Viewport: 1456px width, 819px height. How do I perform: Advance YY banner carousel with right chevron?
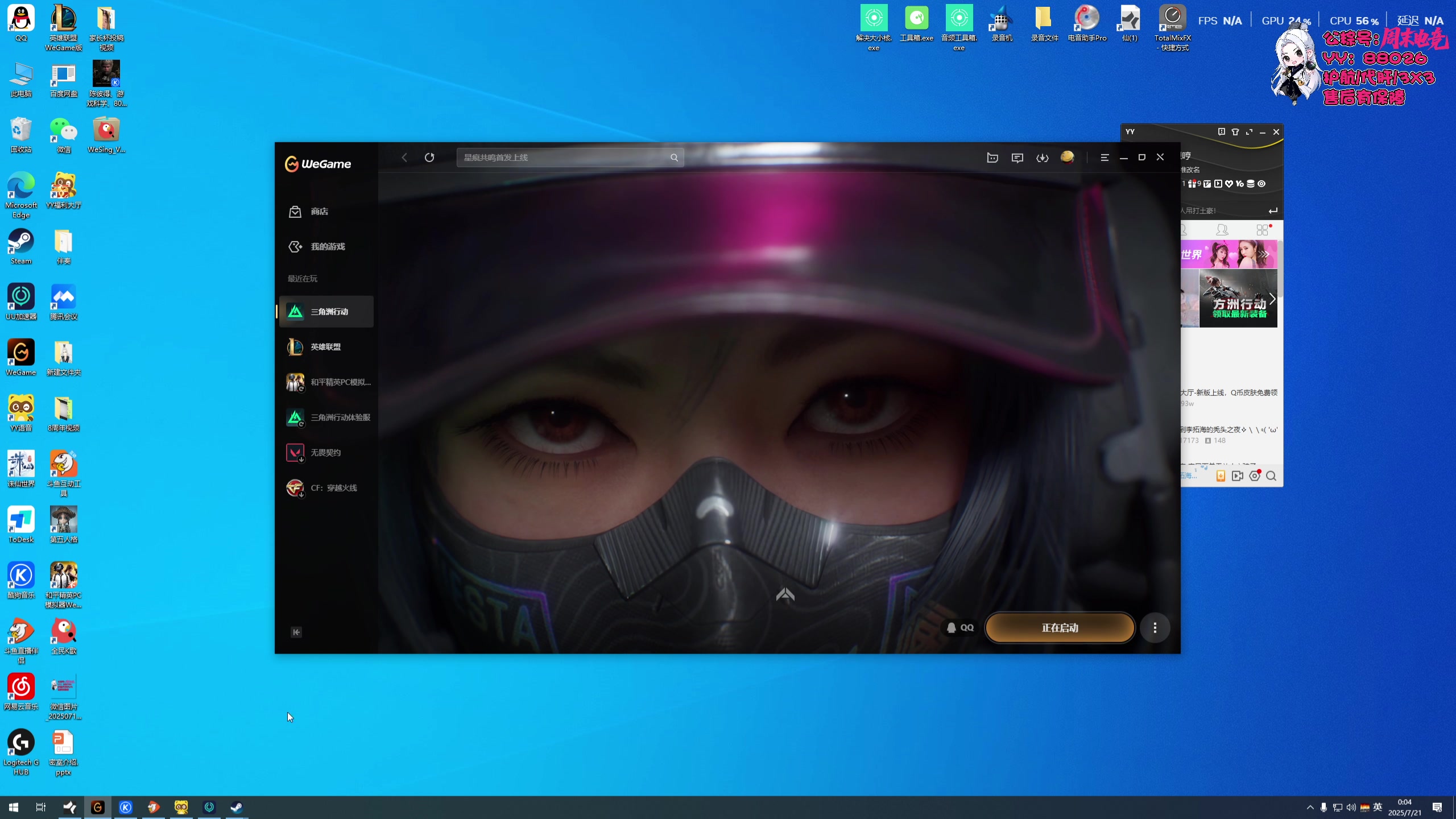[1272, 299]
